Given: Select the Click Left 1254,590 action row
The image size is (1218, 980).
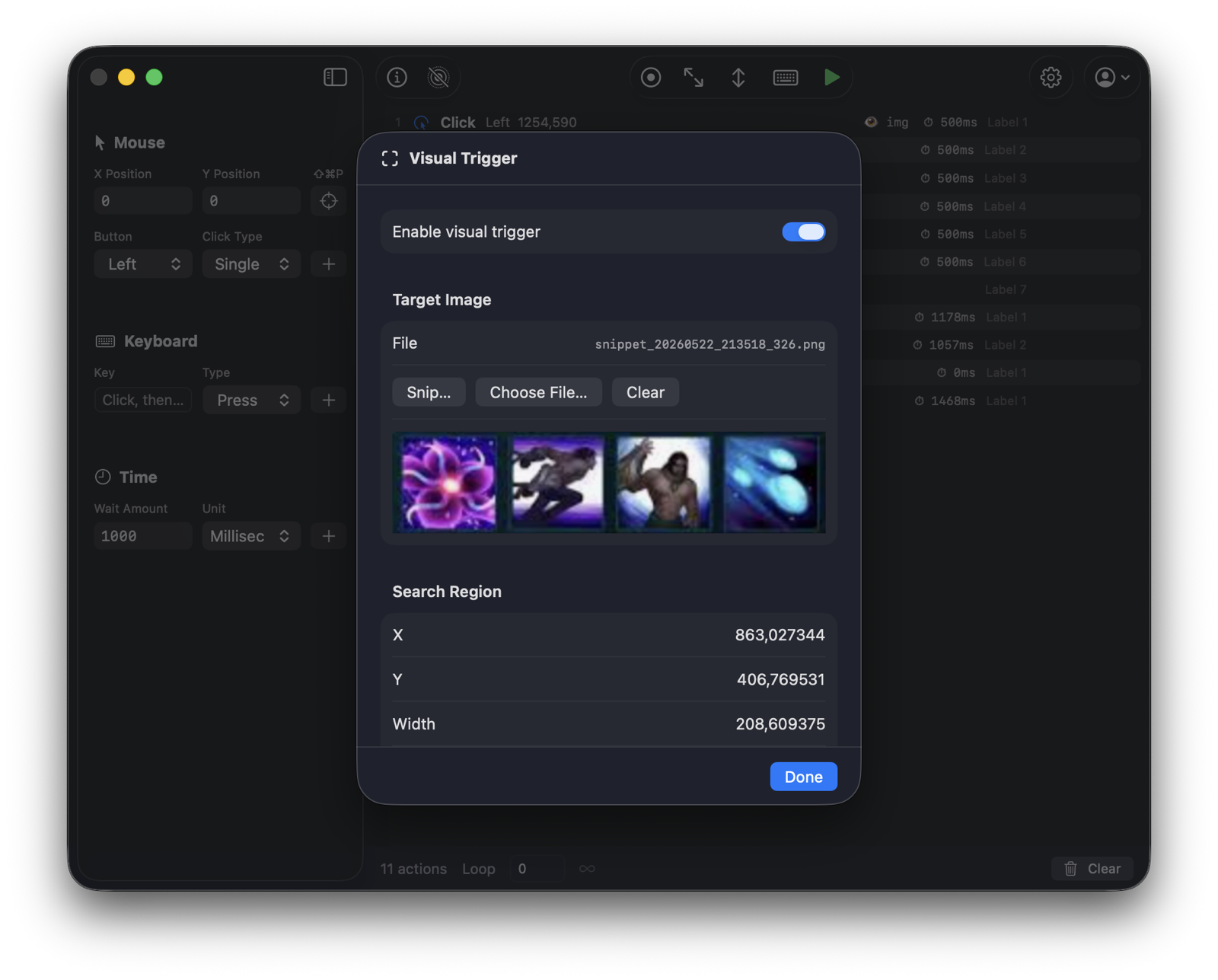Looking at the screenshot, I should click(x=760, y=122).
